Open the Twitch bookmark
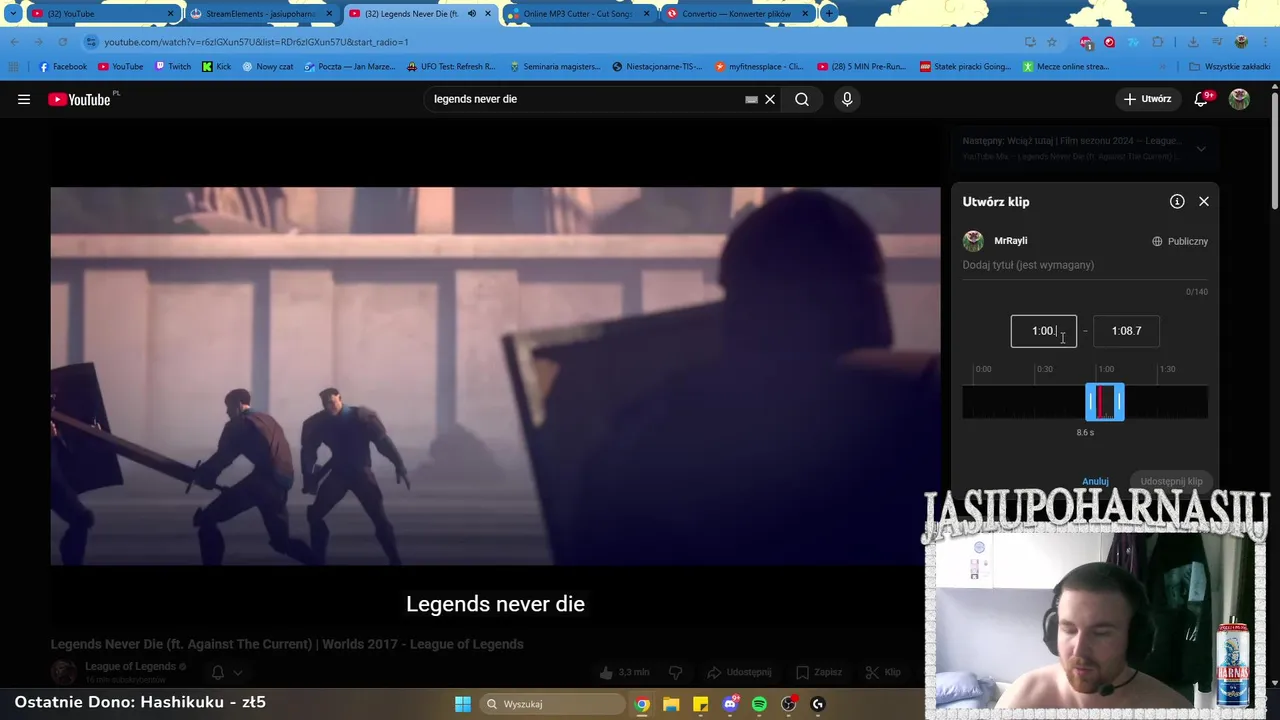This screenshot has height=720, width=1280. (x=172, y=67)
